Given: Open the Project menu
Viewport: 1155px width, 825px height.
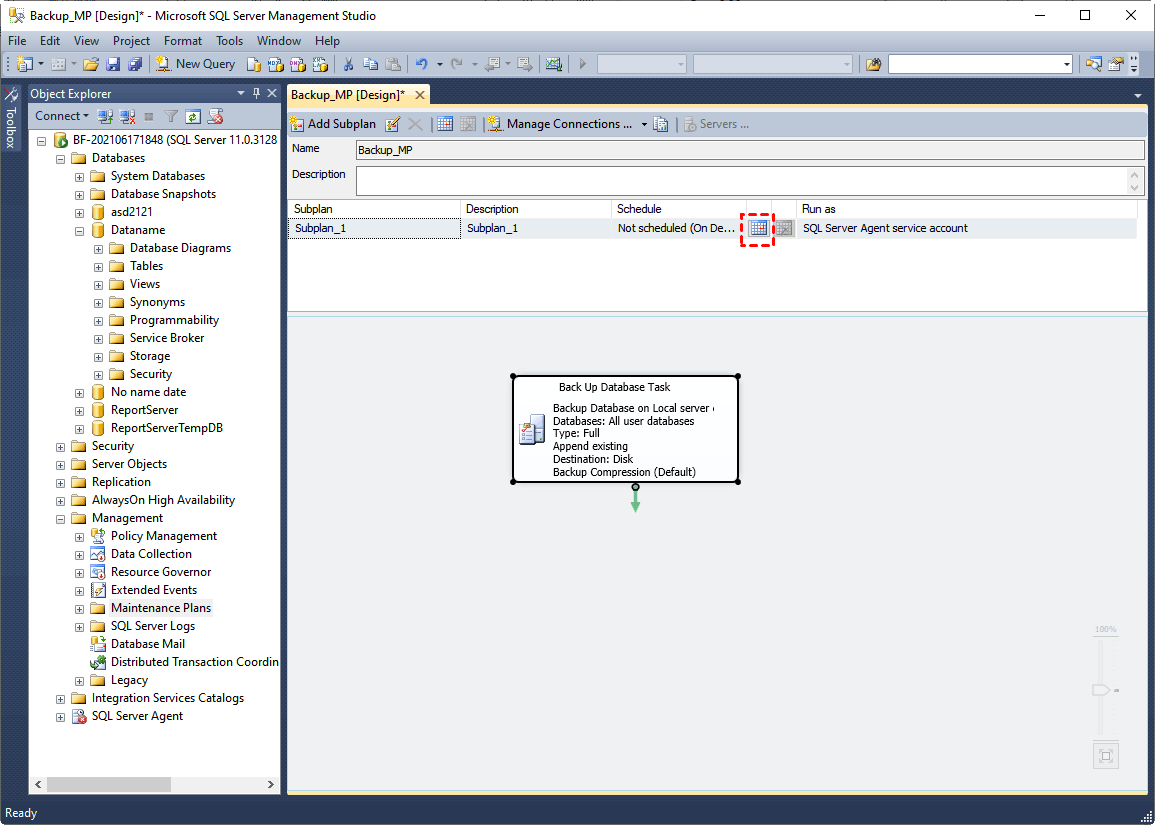Looking at the screenshot, I should [x=131, y=41].
